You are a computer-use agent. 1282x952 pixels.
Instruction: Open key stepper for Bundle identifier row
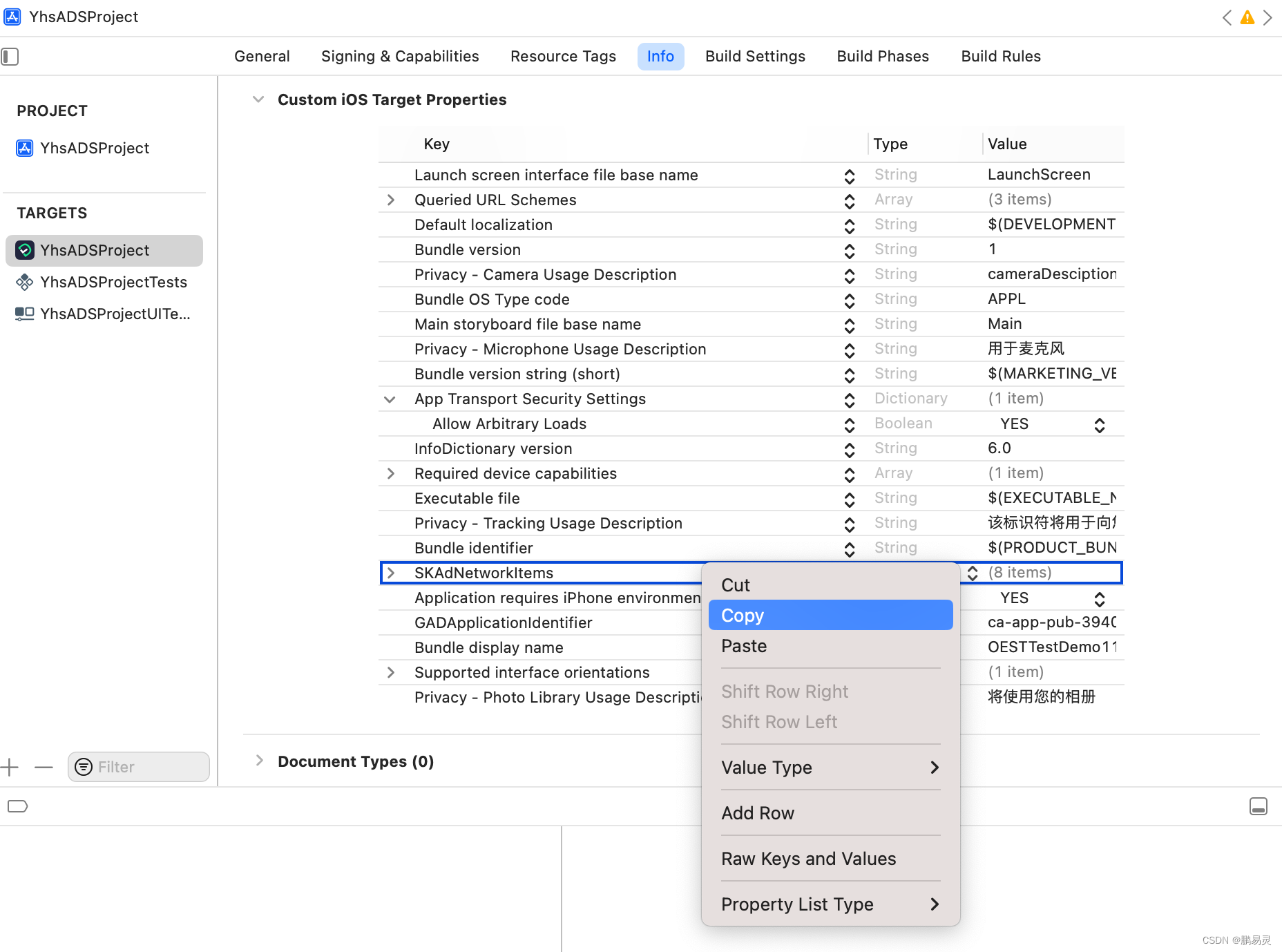(850, 549)
